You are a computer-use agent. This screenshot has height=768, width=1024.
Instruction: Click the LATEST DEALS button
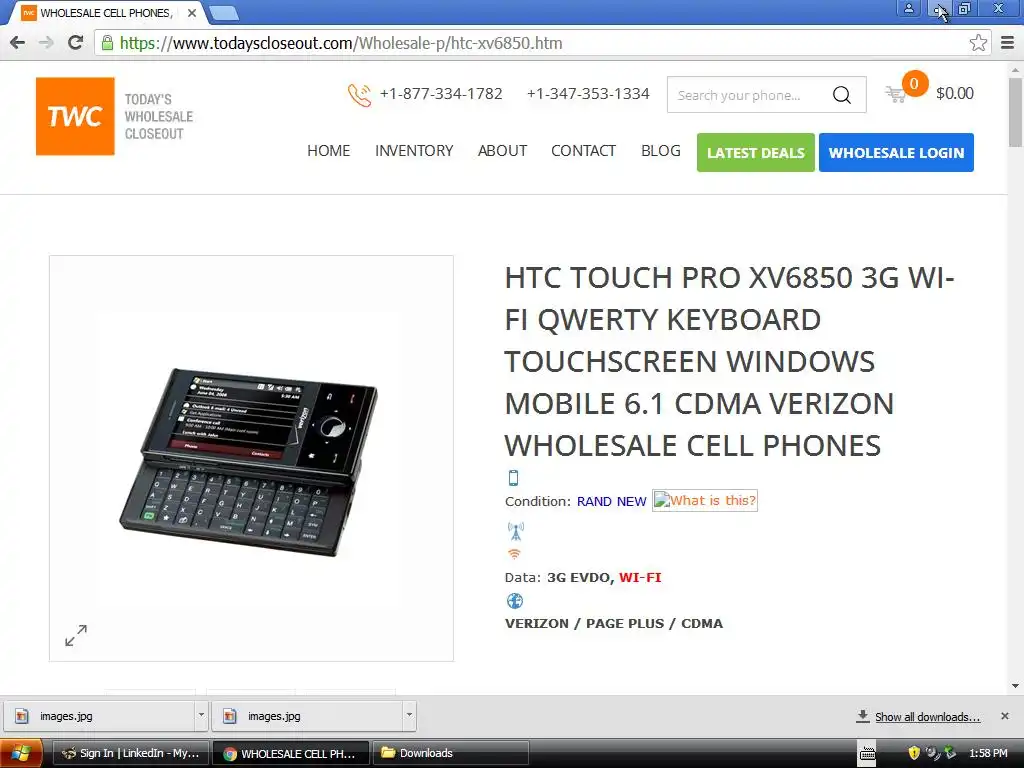[x=756, y=153]
